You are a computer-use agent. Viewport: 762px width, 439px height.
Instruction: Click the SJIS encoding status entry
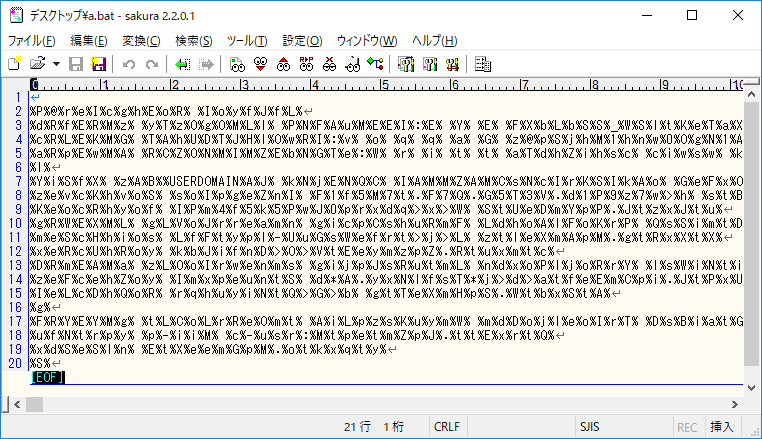pos(589,427)
